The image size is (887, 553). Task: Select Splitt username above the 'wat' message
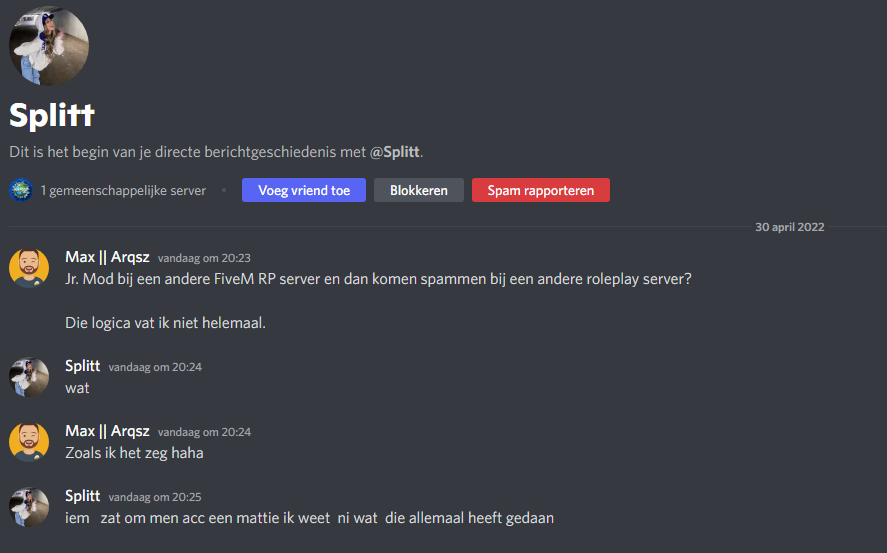[83, 366]
